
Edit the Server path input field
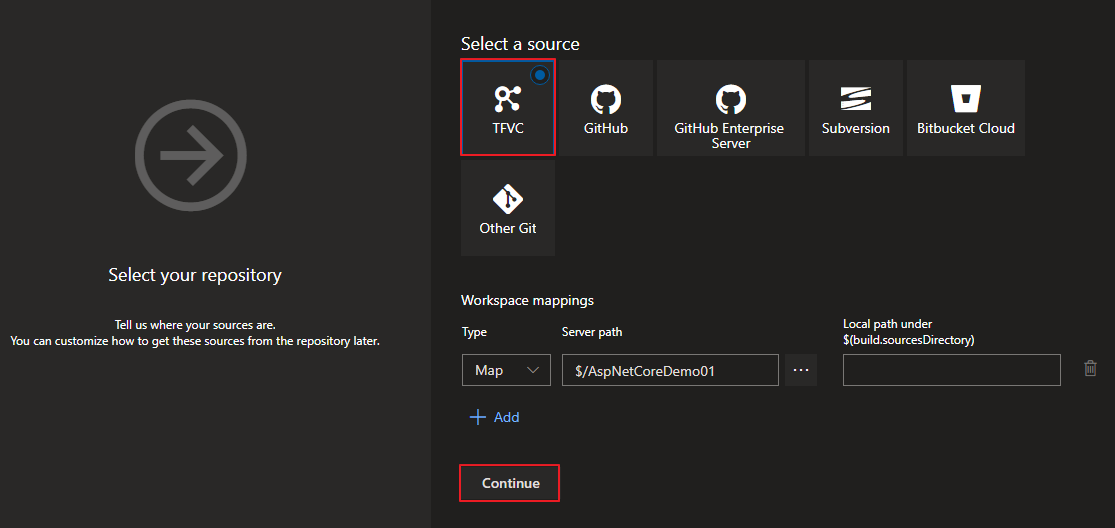[x=670, y=370]
